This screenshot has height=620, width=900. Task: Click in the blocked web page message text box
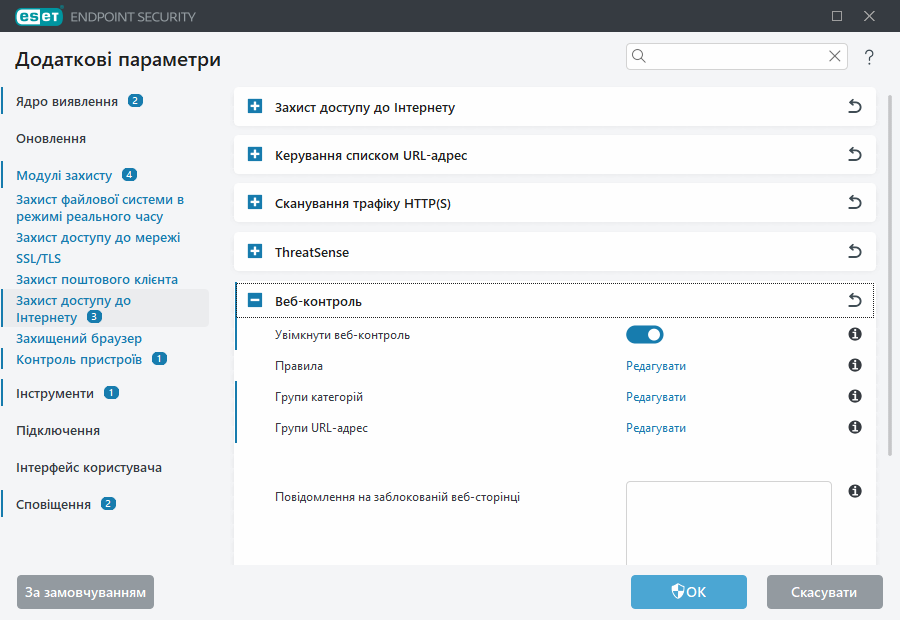728,525
